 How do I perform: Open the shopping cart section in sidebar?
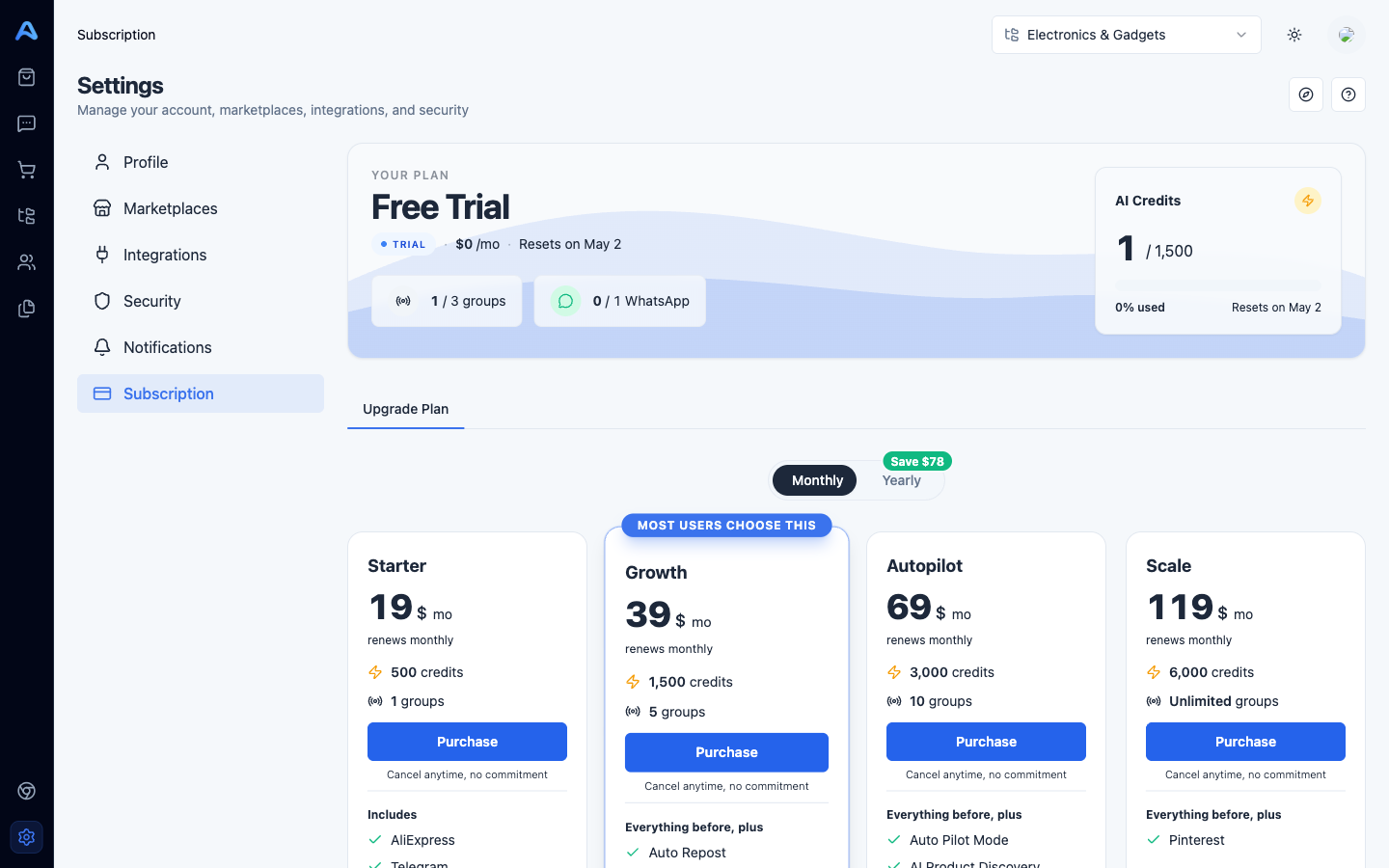point(26,169)
